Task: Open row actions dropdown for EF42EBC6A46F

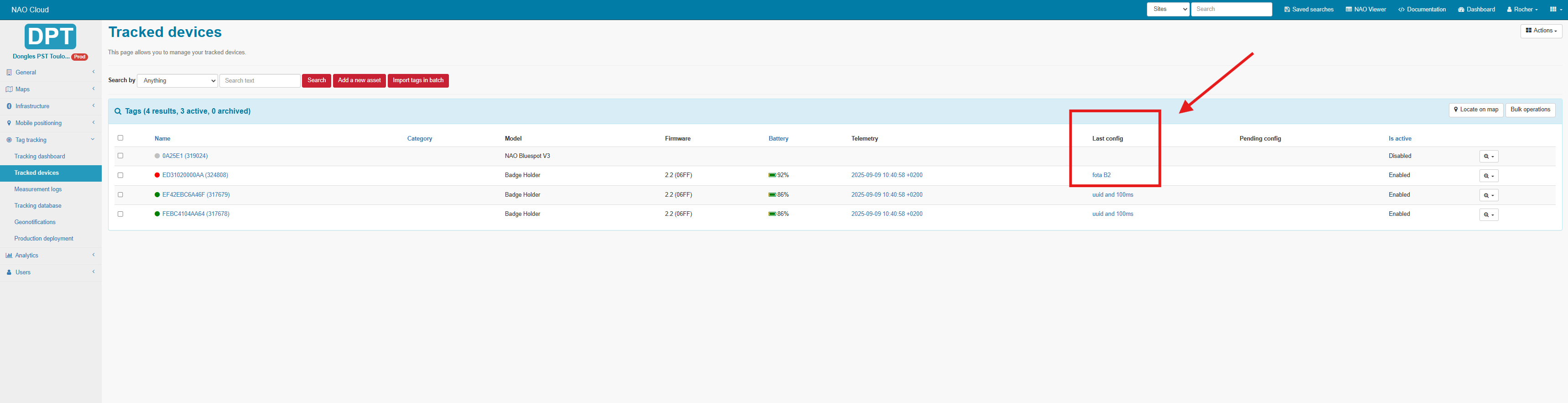Action: click(1489, 195)
